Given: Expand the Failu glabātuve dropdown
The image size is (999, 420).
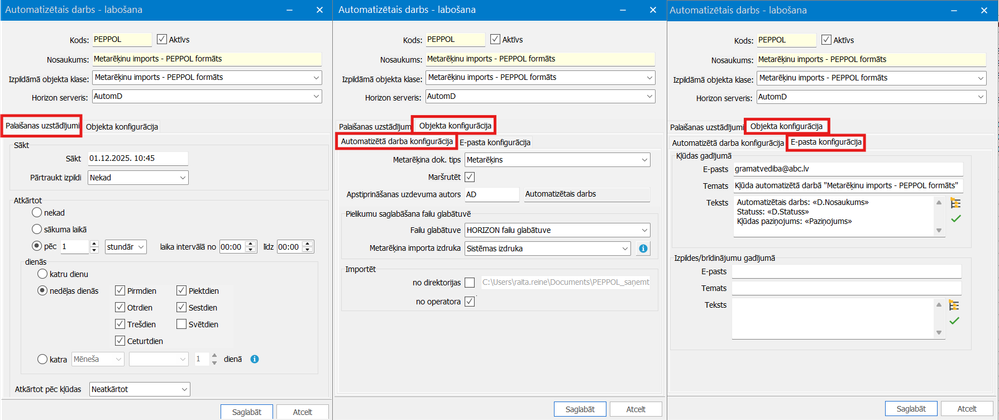Looking at the screenshot, I should coord(540,230).
